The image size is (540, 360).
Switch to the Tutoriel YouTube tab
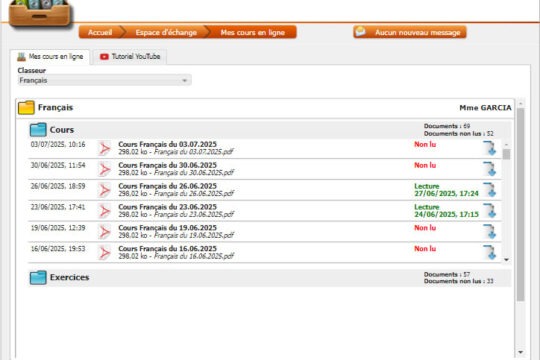[x=130, y=56]
